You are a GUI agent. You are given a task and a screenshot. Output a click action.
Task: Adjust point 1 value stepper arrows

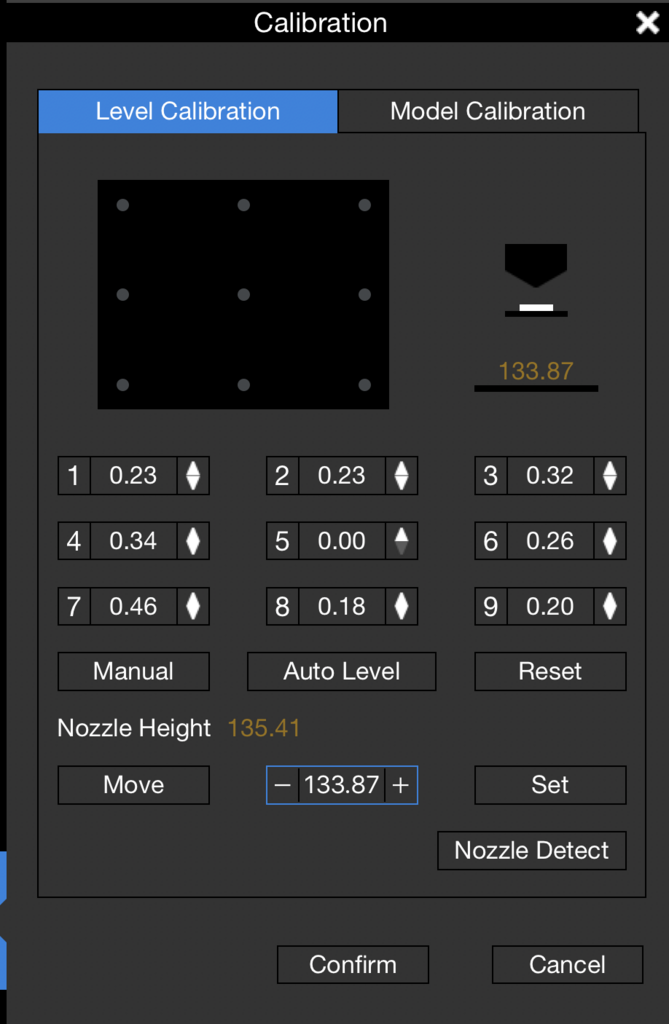[193, 475]
